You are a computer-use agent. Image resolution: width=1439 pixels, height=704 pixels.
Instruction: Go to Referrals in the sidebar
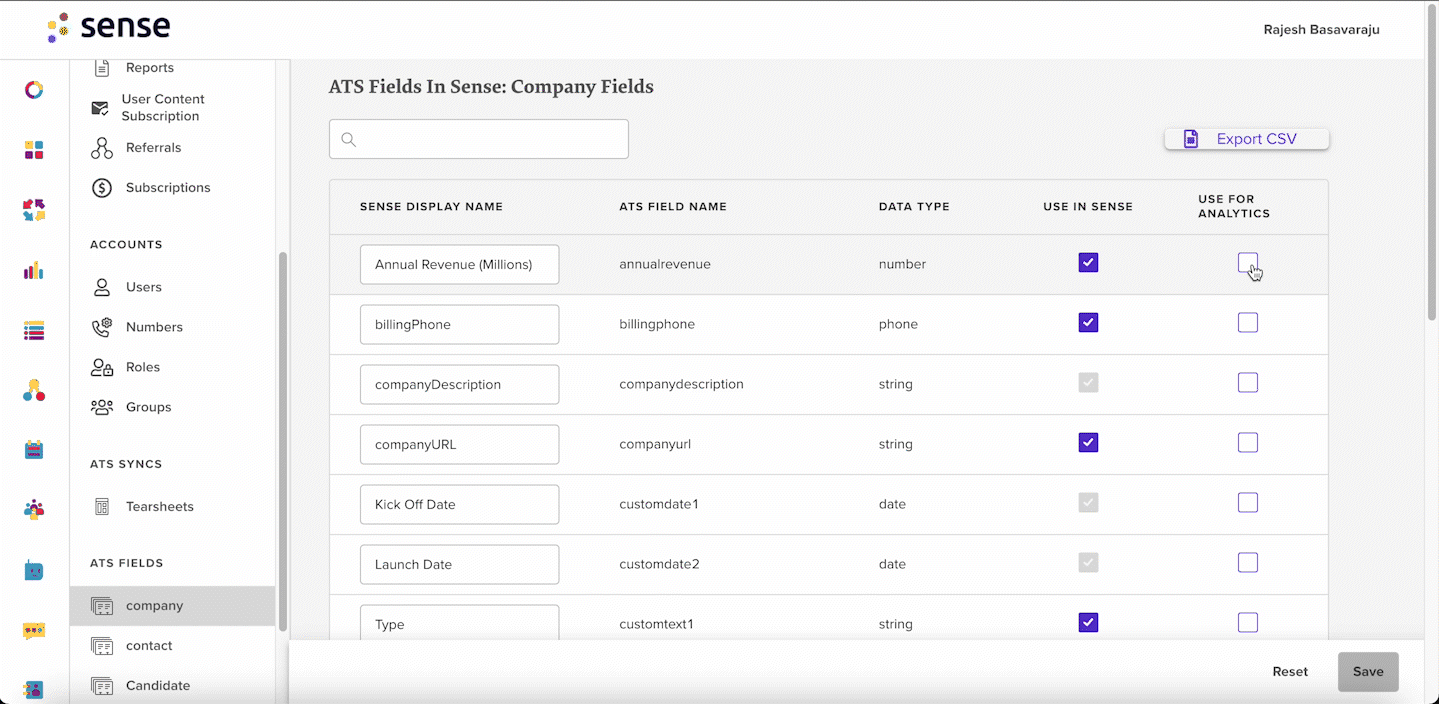tap(153, 148)
